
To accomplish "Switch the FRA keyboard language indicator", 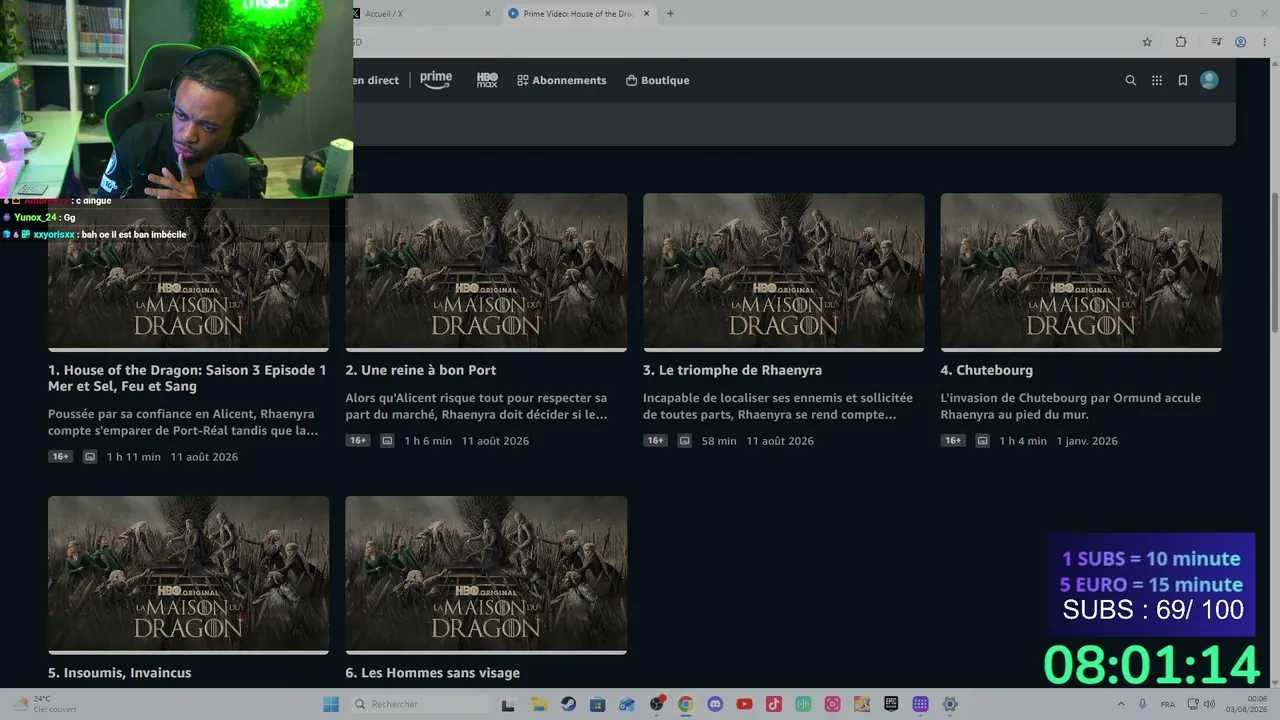I will 1168,704.
